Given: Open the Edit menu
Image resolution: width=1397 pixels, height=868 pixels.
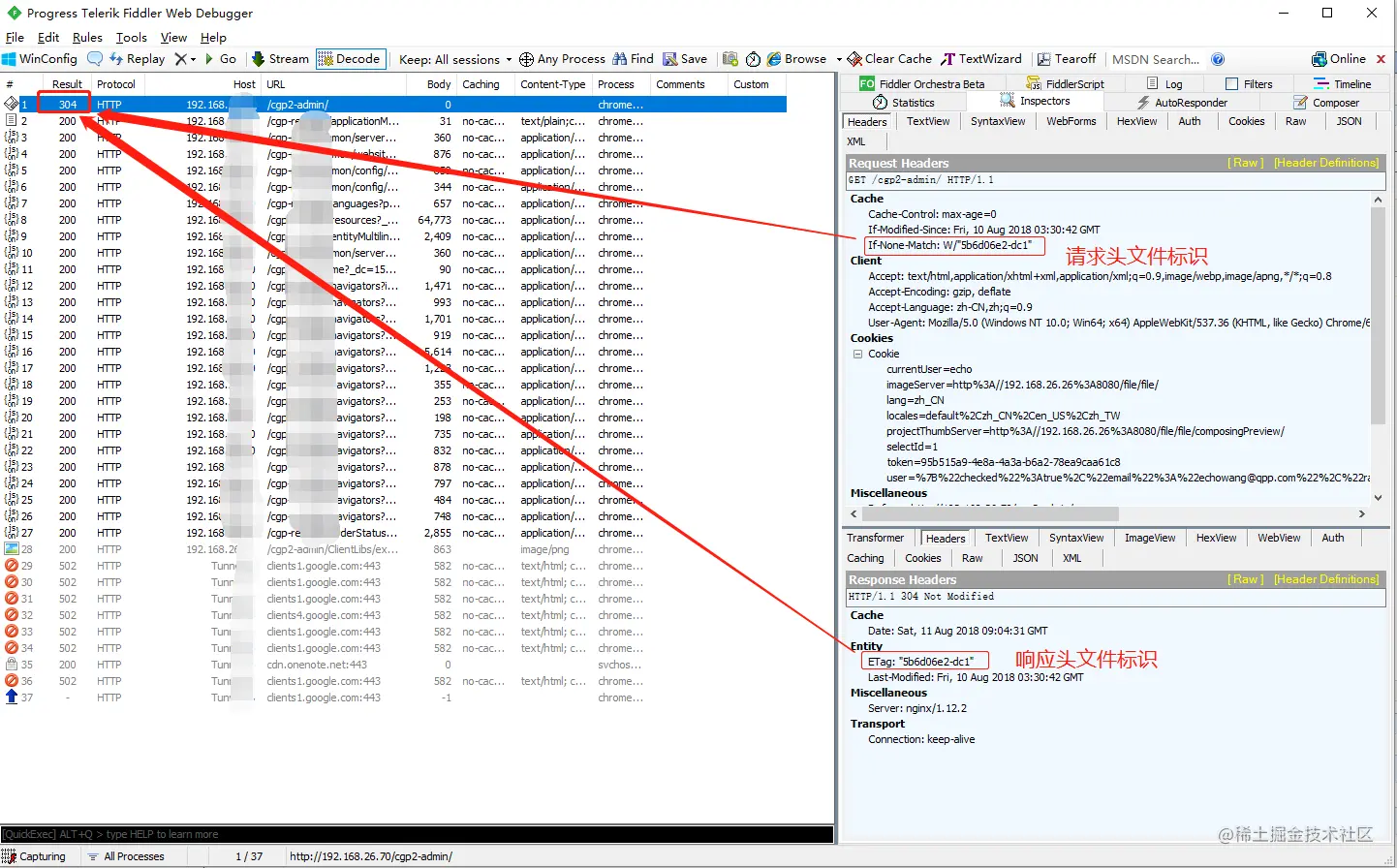Looking at the screenshot, I should pyautogui.click(x=48, y=38).
